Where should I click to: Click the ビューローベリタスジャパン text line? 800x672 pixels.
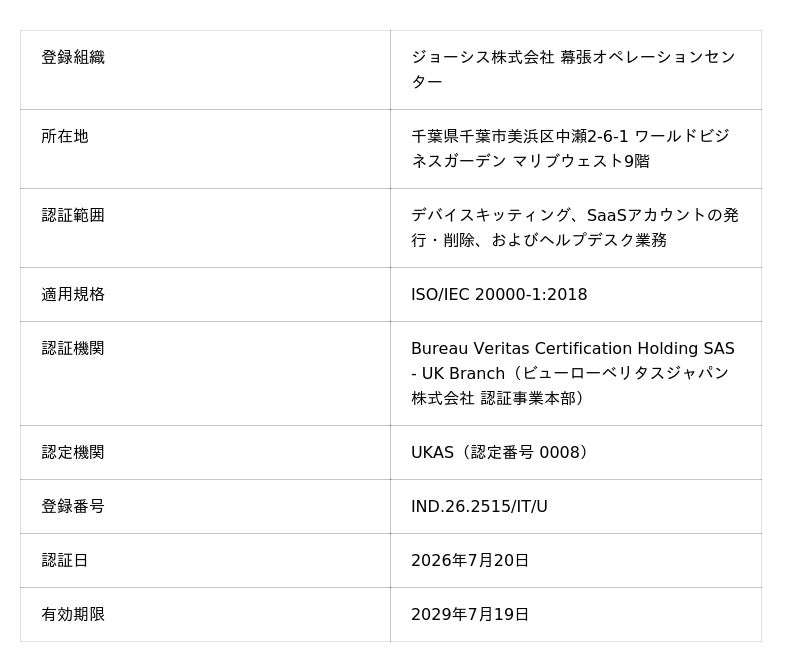570,373
